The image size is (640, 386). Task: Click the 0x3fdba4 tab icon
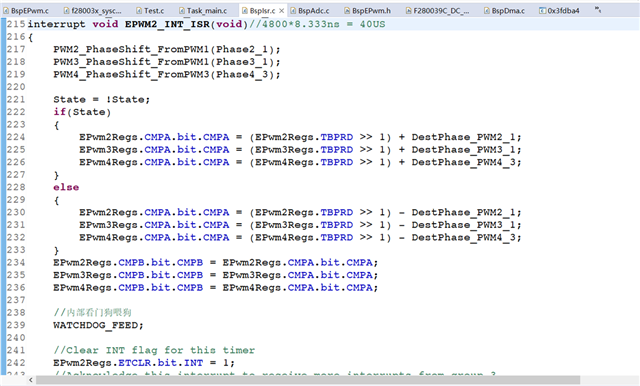(x=542, y=11)
